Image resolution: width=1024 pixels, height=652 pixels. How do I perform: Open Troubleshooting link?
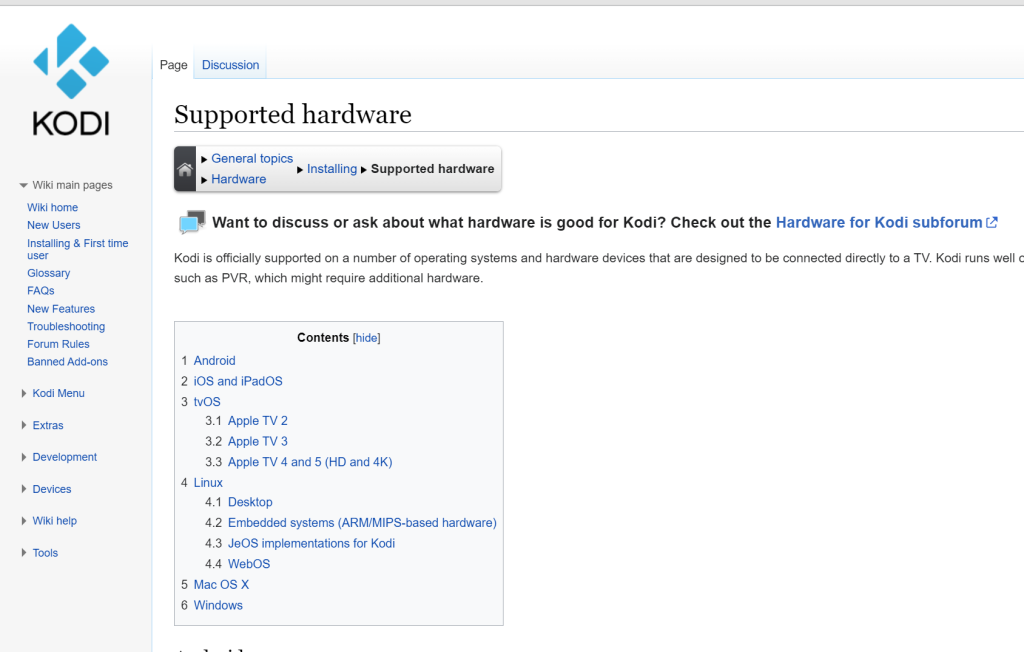click(66, 327)
